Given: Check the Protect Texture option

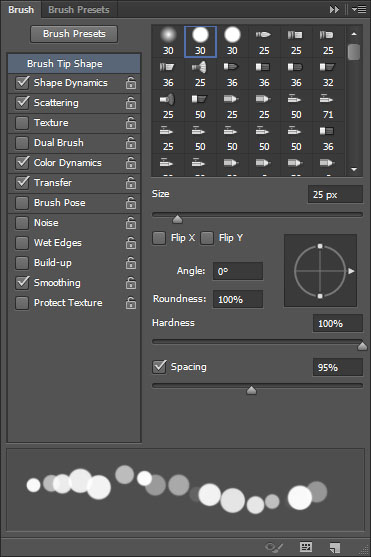Looking at the screenshot, I should pos(22,303).
